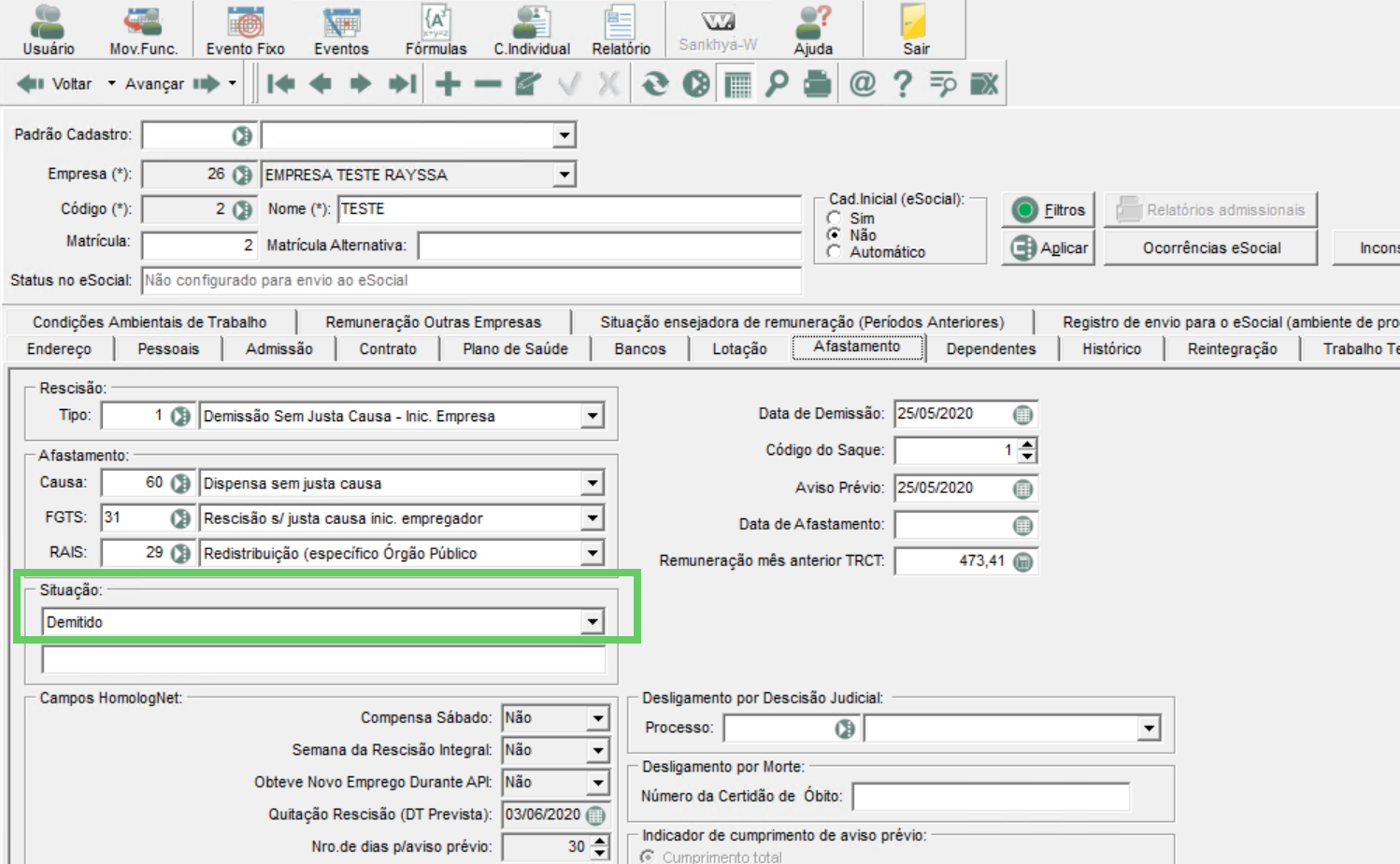Image resolution: width=1400 pixels, height=864 pixels.
Task: Open calendar for Aviso Prévio date
Action: click(x=1023, y=489)
